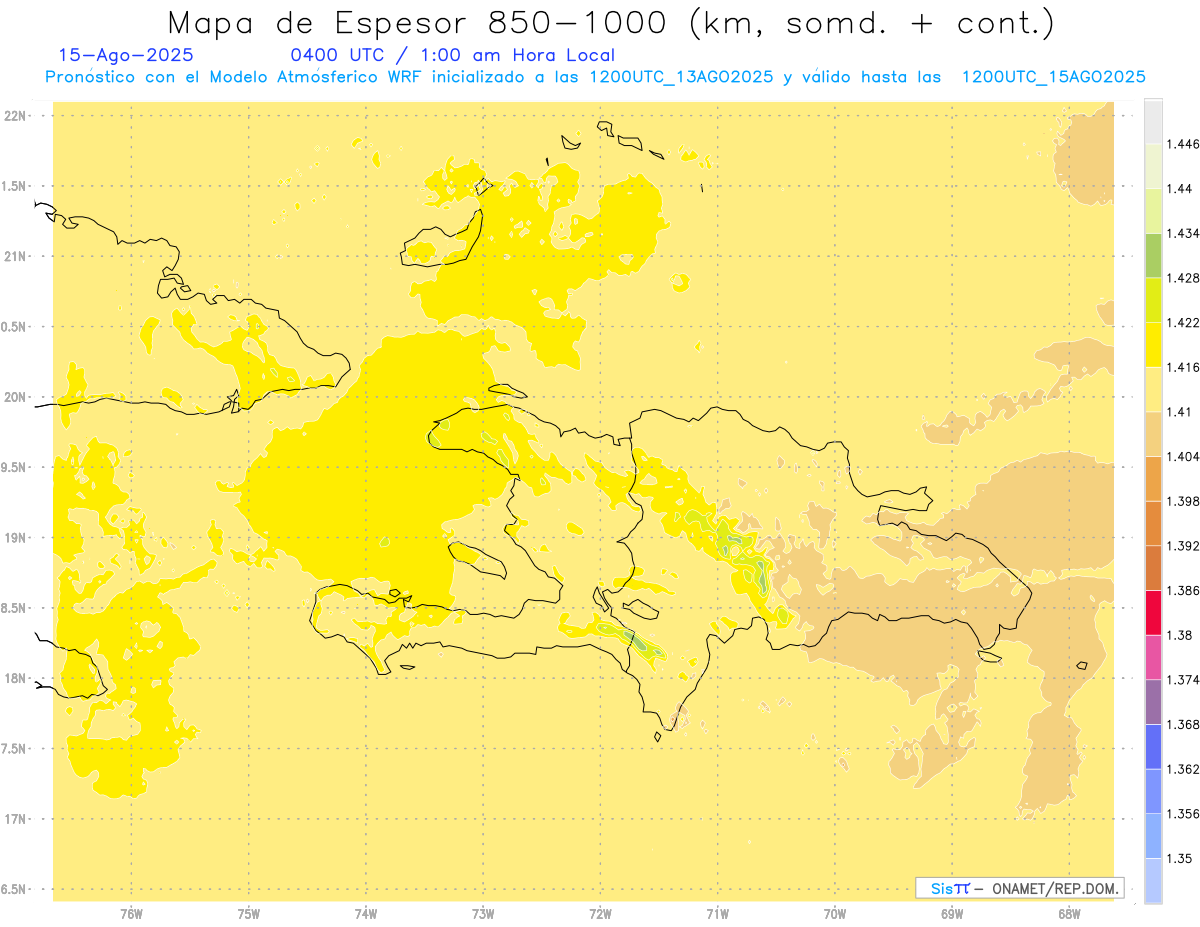Click the '70W' longitude label
1200x927 pixels.
click(x=834, y=913)
